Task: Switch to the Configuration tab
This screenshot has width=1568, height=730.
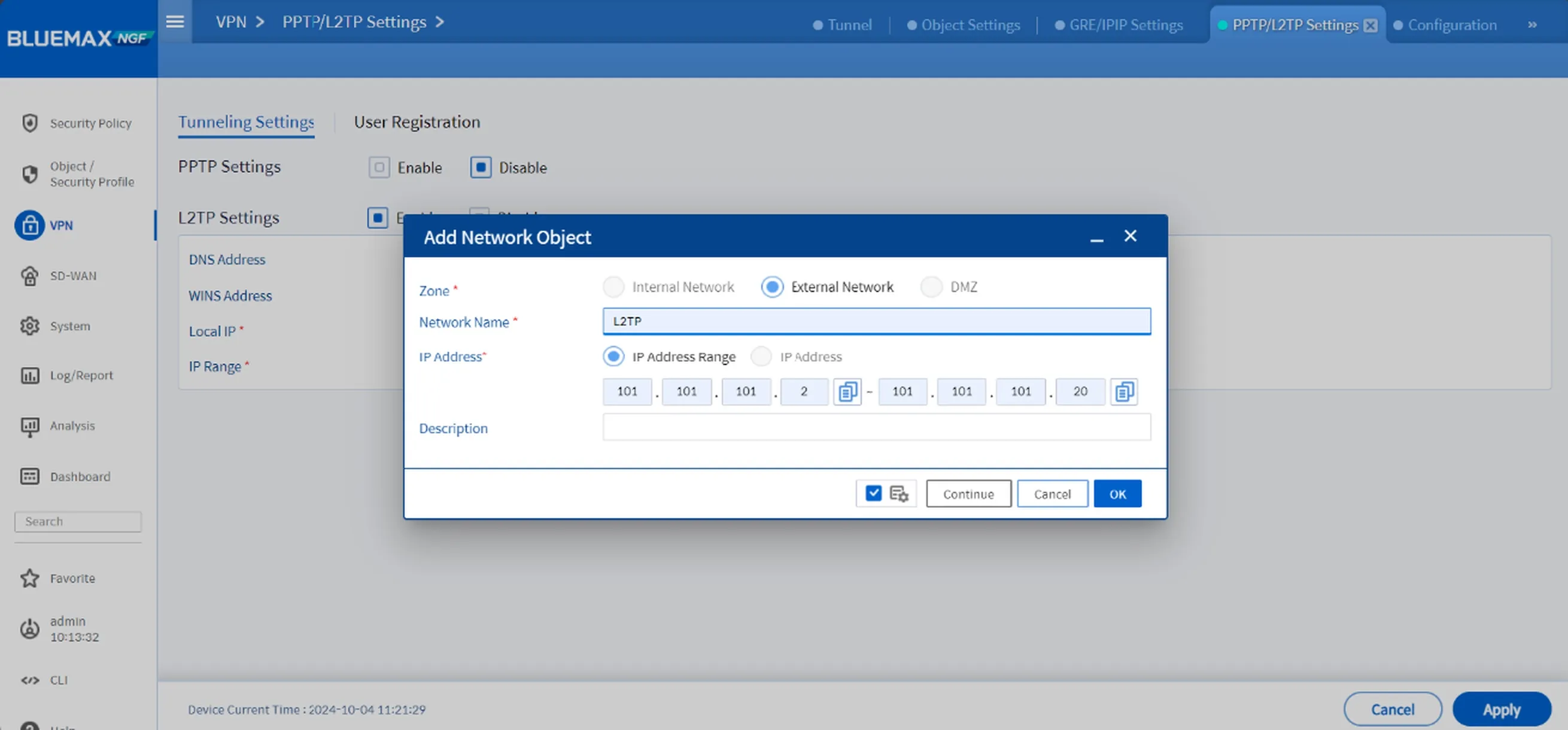Action: [1447, 25]
